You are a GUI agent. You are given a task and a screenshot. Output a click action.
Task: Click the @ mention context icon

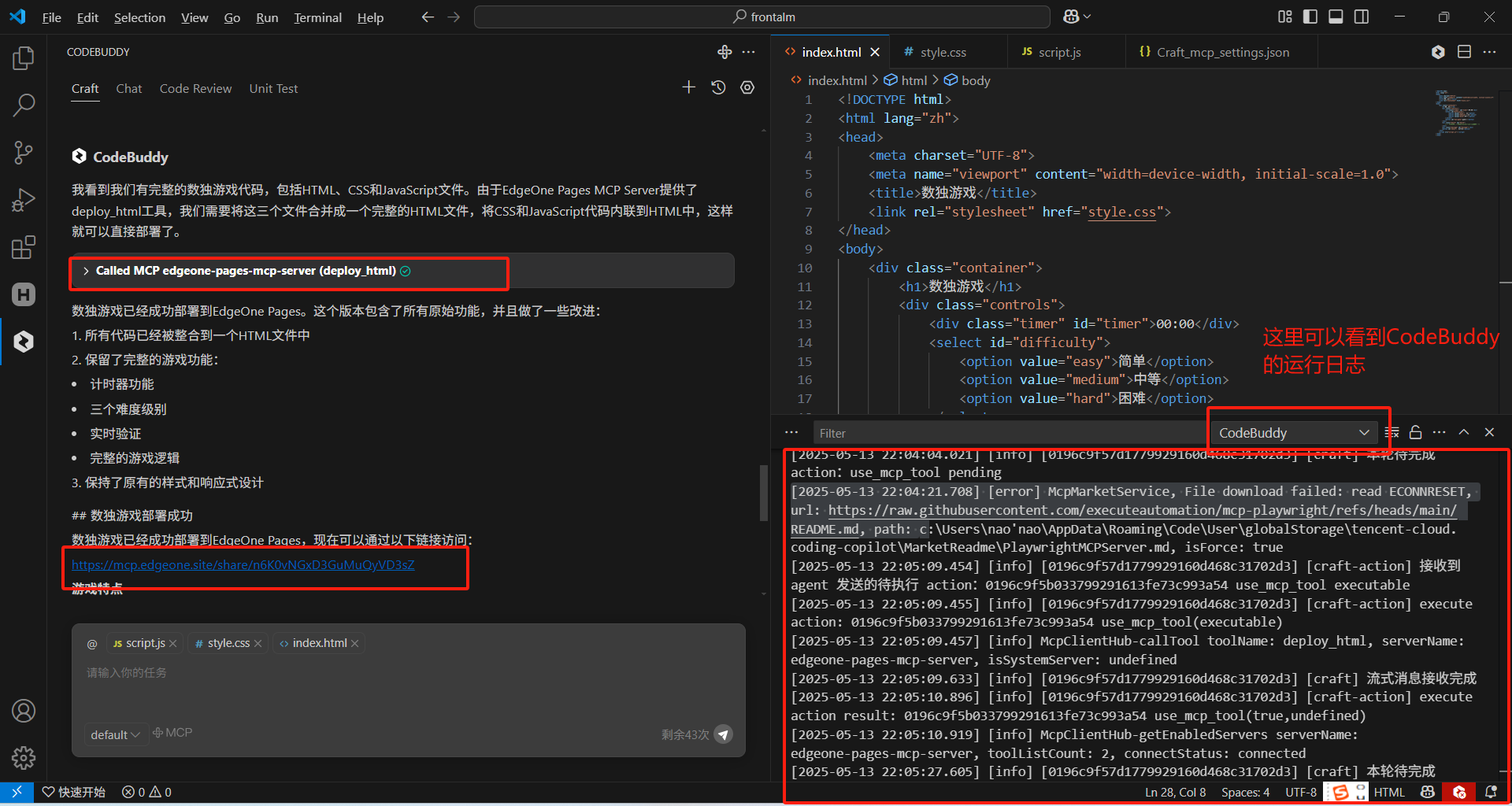[92, 644]
